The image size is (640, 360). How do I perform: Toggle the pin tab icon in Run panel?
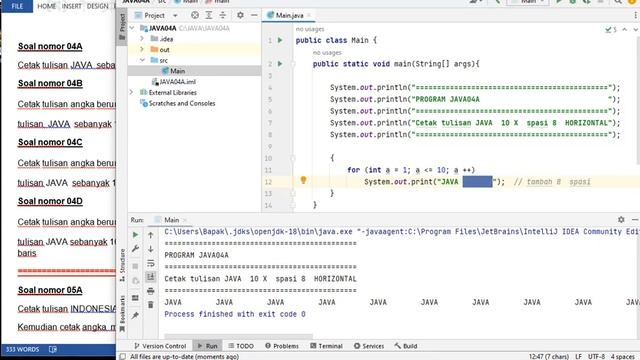[x=135, y=315]
